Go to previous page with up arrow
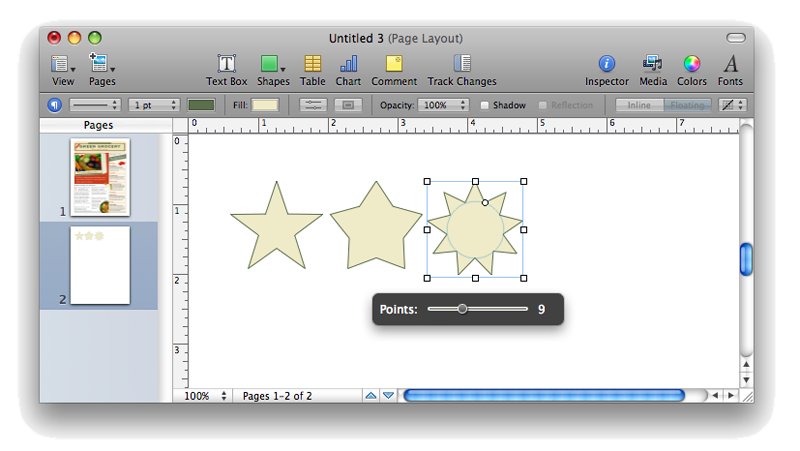The height and width of the screenshot is (451, 800). tap(371, 395)
